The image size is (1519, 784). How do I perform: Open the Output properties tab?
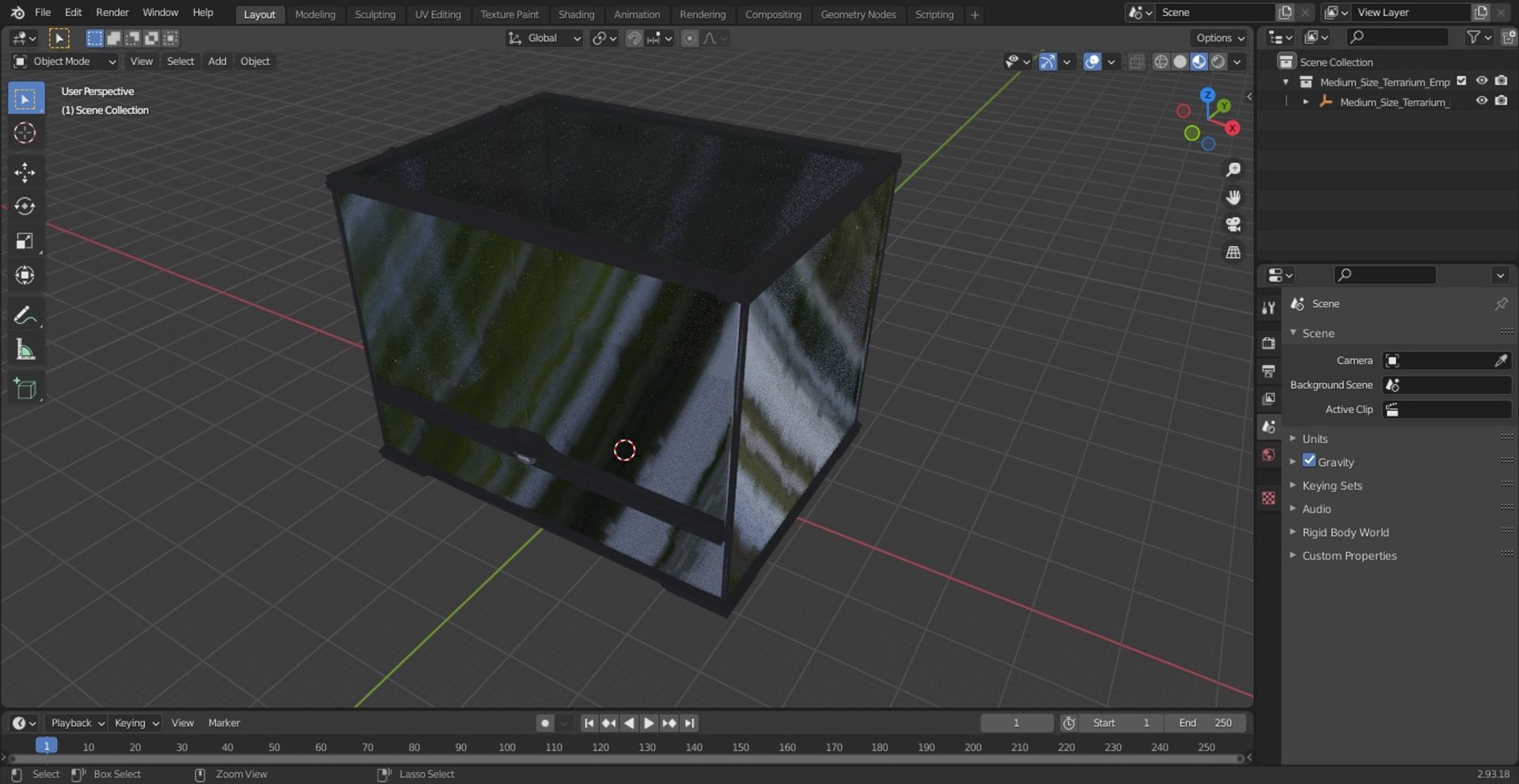coord(1269,371)
